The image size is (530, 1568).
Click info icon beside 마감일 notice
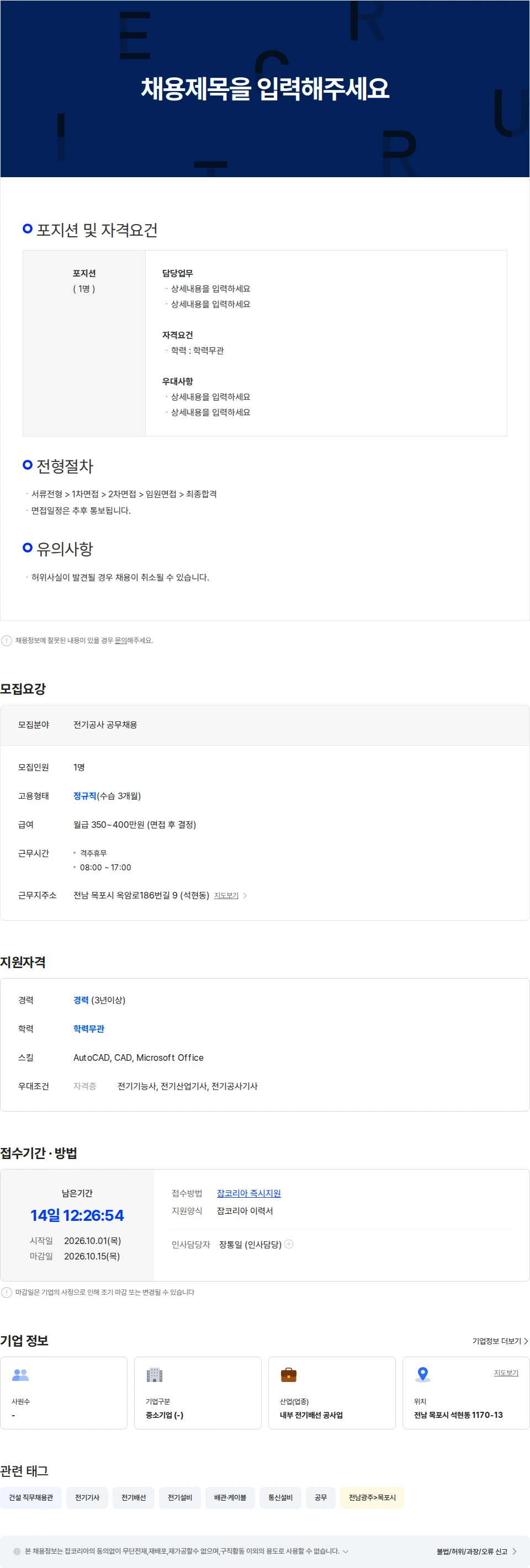[7, 1292]
